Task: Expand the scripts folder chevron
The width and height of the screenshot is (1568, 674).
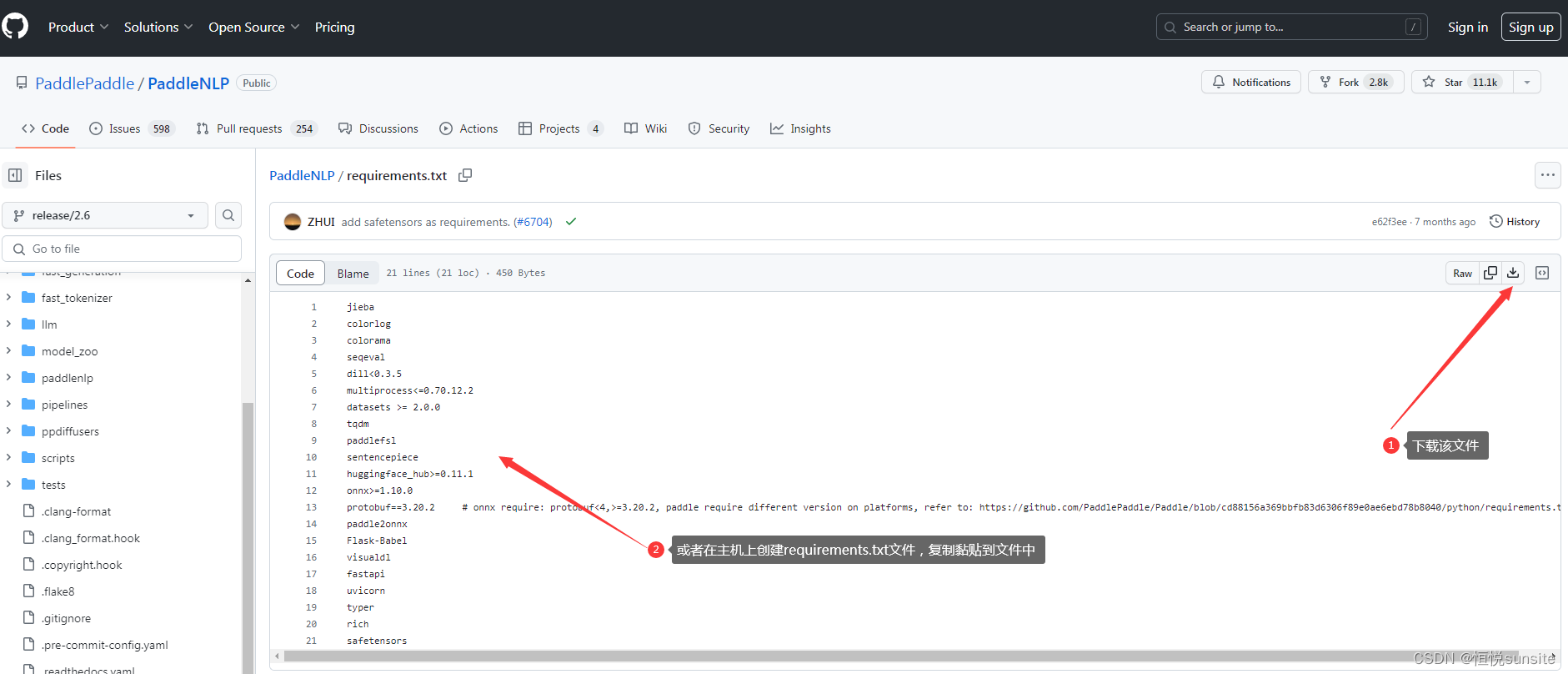Action: 8,457
